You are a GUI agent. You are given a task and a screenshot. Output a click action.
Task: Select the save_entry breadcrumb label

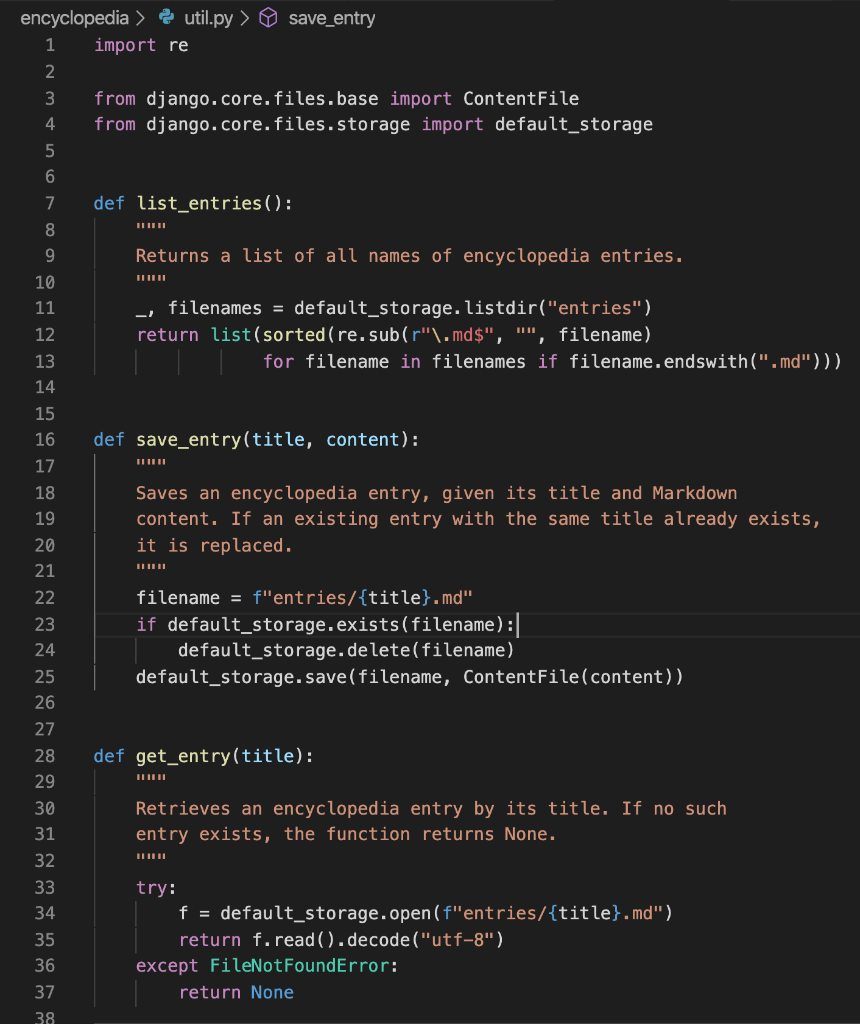click(x=332, y=17)
